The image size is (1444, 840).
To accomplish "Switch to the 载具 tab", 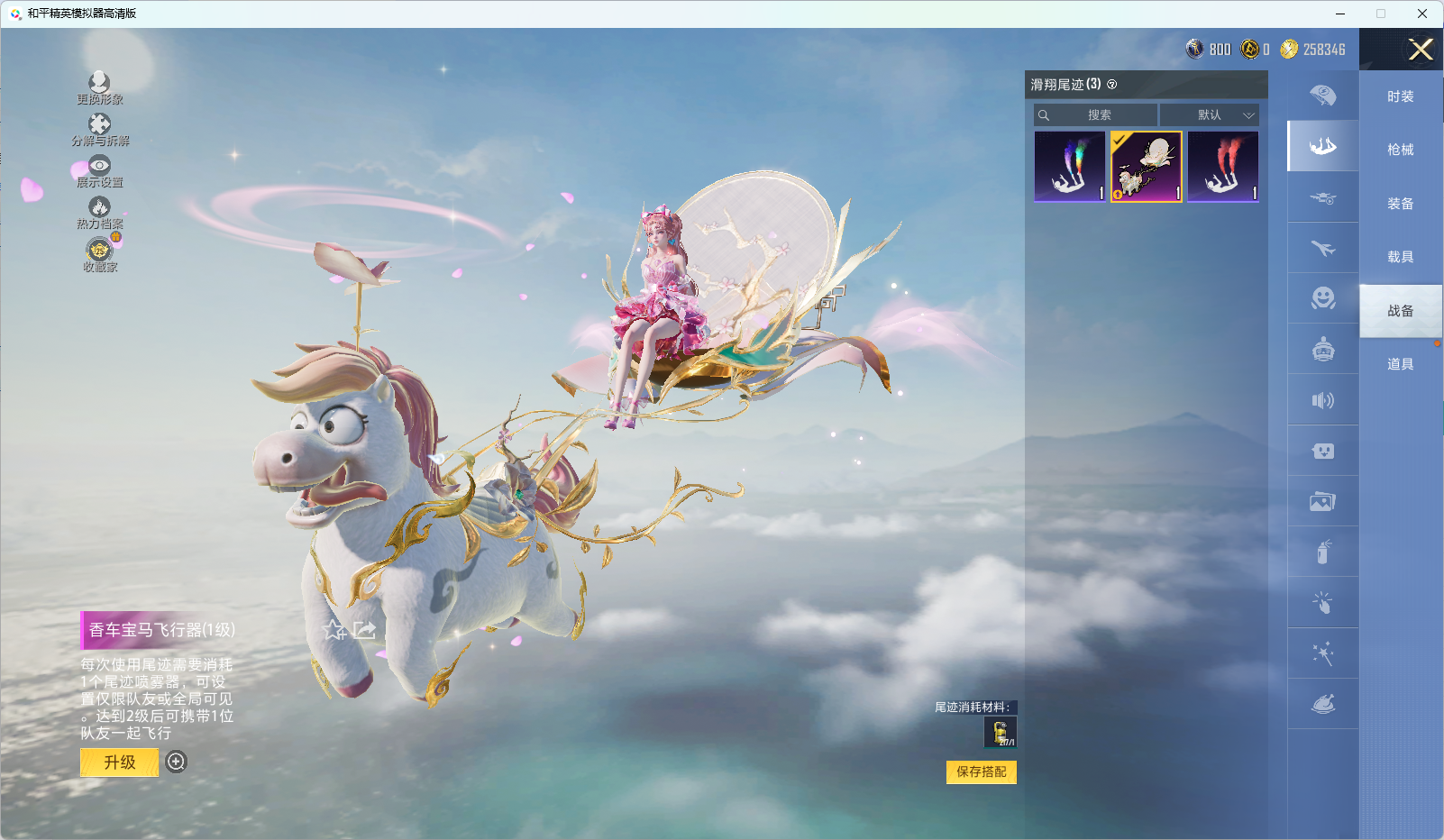I will click(1400, 257).
